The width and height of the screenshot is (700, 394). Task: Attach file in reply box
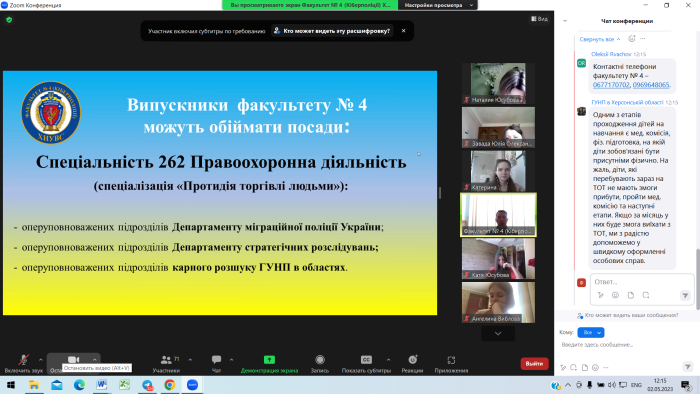[631, 295]
